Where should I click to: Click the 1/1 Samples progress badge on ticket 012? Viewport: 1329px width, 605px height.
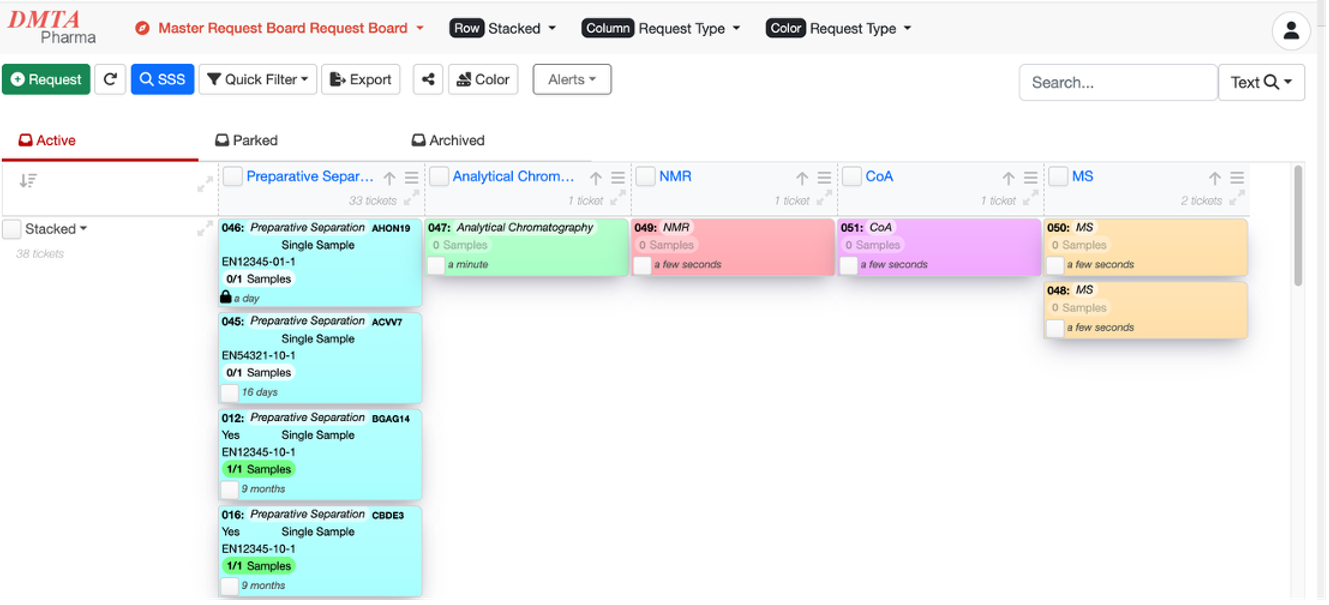258,468
